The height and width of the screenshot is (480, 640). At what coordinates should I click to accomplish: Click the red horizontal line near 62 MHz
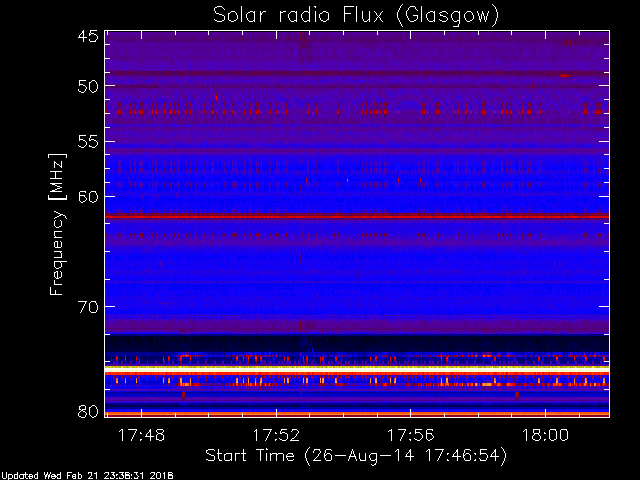point(357,216)
